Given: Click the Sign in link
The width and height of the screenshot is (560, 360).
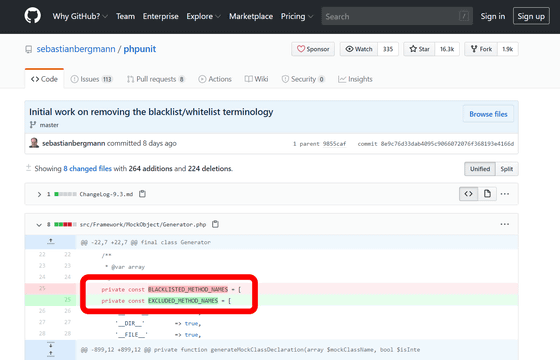Looking at the screenshot, I should click(492, 16).
